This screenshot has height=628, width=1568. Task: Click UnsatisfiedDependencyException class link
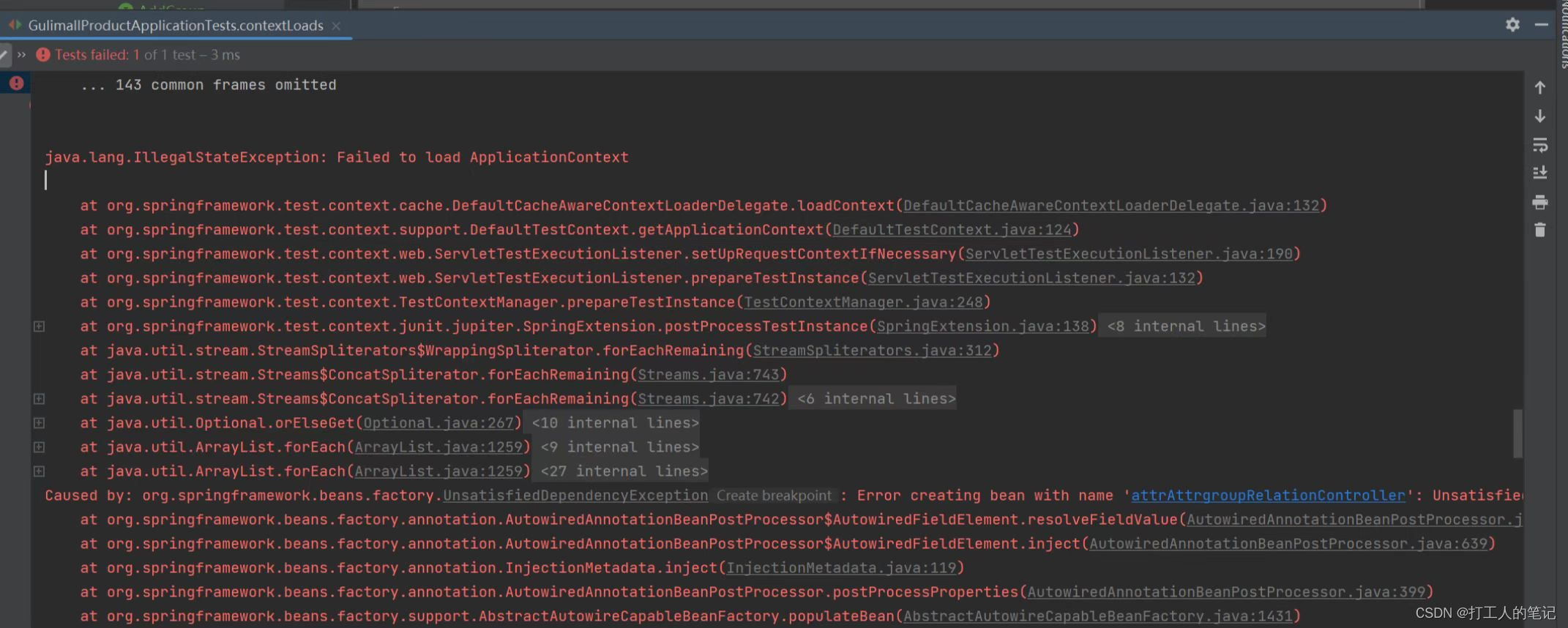click(575, 496)
